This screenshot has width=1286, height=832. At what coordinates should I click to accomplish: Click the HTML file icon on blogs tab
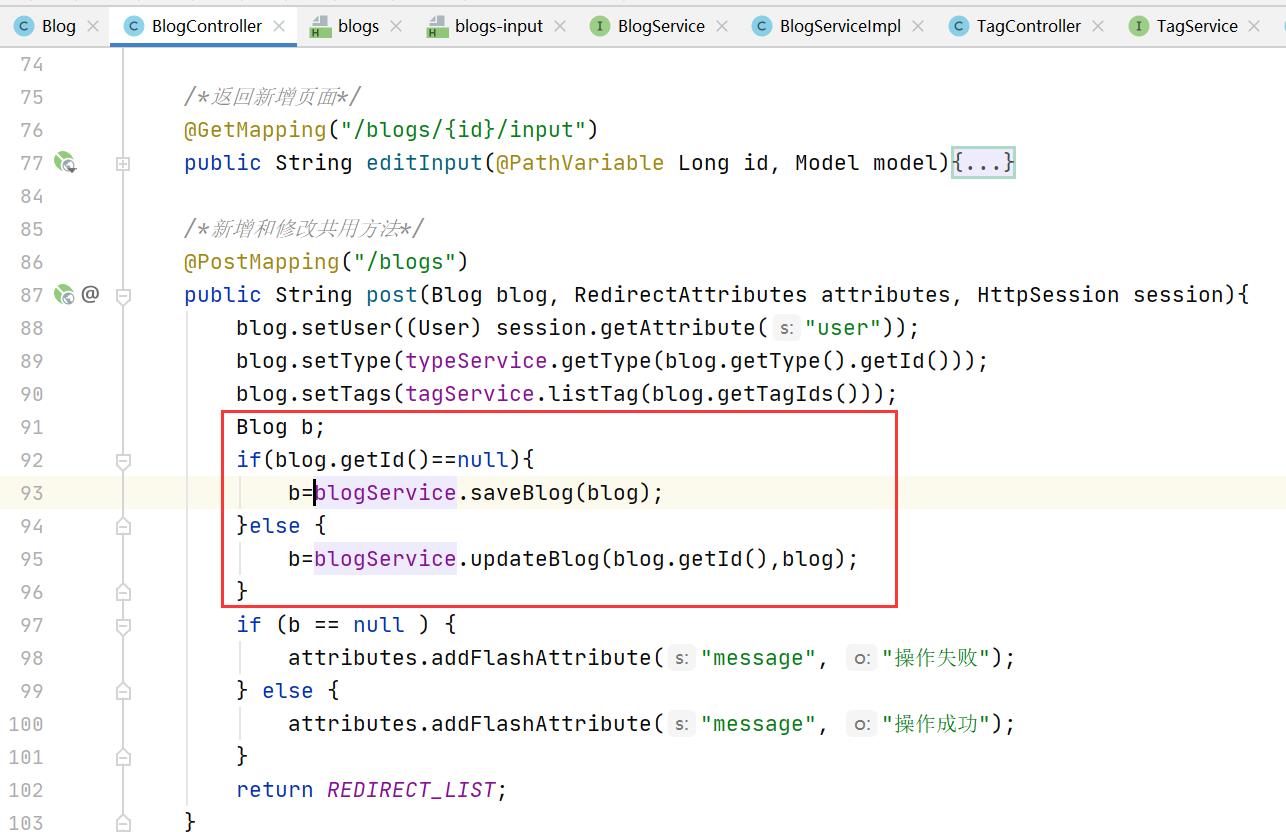pyautogui.click(x=320, y=27)
